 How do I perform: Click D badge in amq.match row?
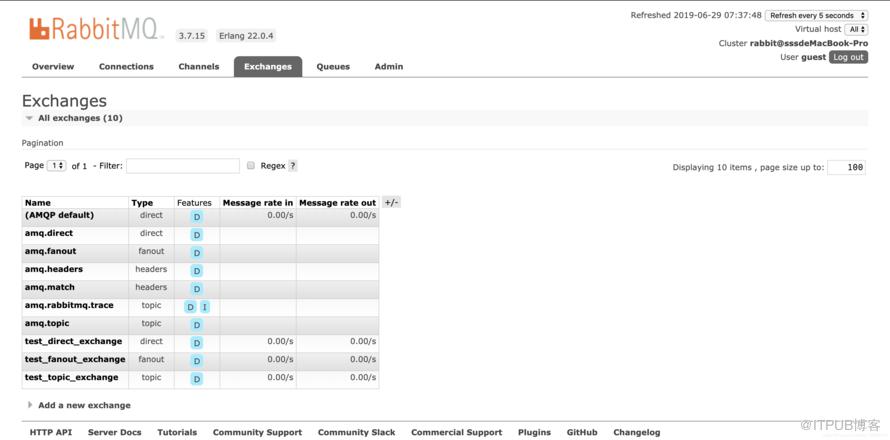coord(196,289)
